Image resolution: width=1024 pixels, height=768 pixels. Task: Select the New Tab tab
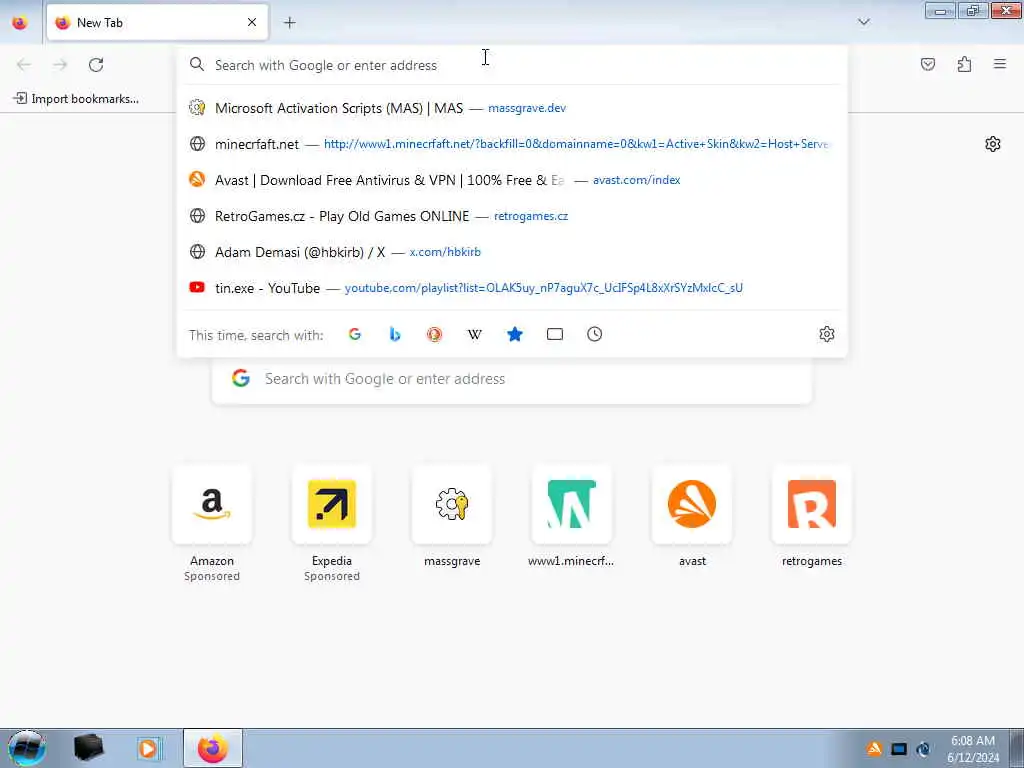(157, 22)
